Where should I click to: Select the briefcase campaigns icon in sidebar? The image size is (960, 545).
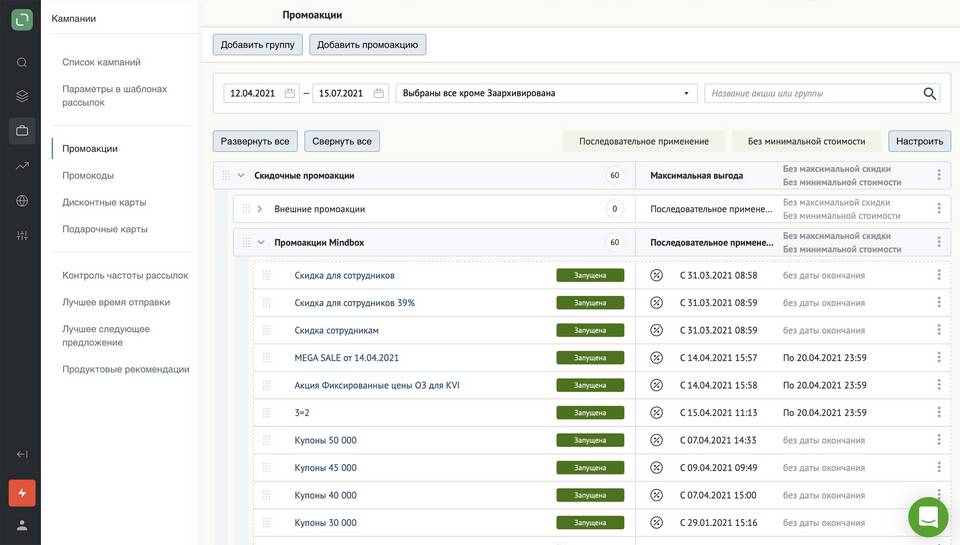tap(21, 130)
